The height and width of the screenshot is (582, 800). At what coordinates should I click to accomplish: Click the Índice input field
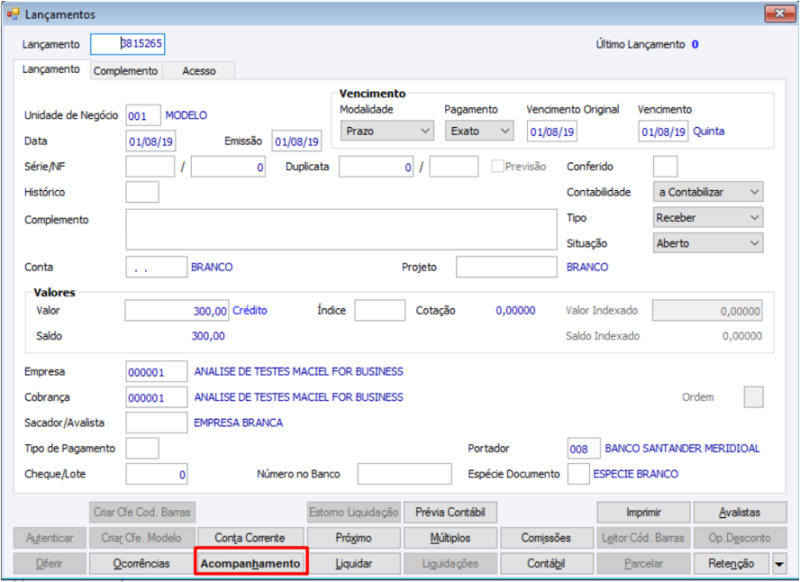click(x=380, y=310)
